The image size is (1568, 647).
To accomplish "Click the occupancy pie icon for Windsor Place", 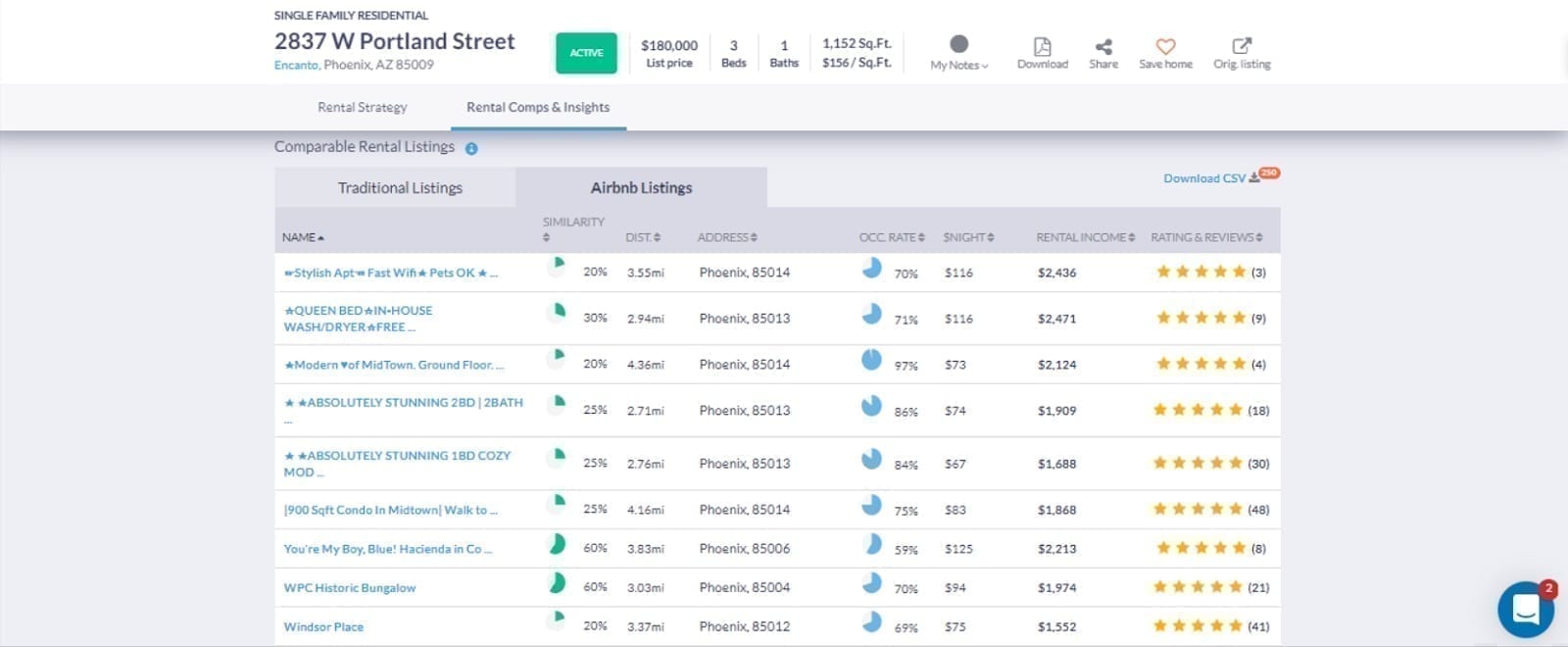I will (x=871, y=622).
